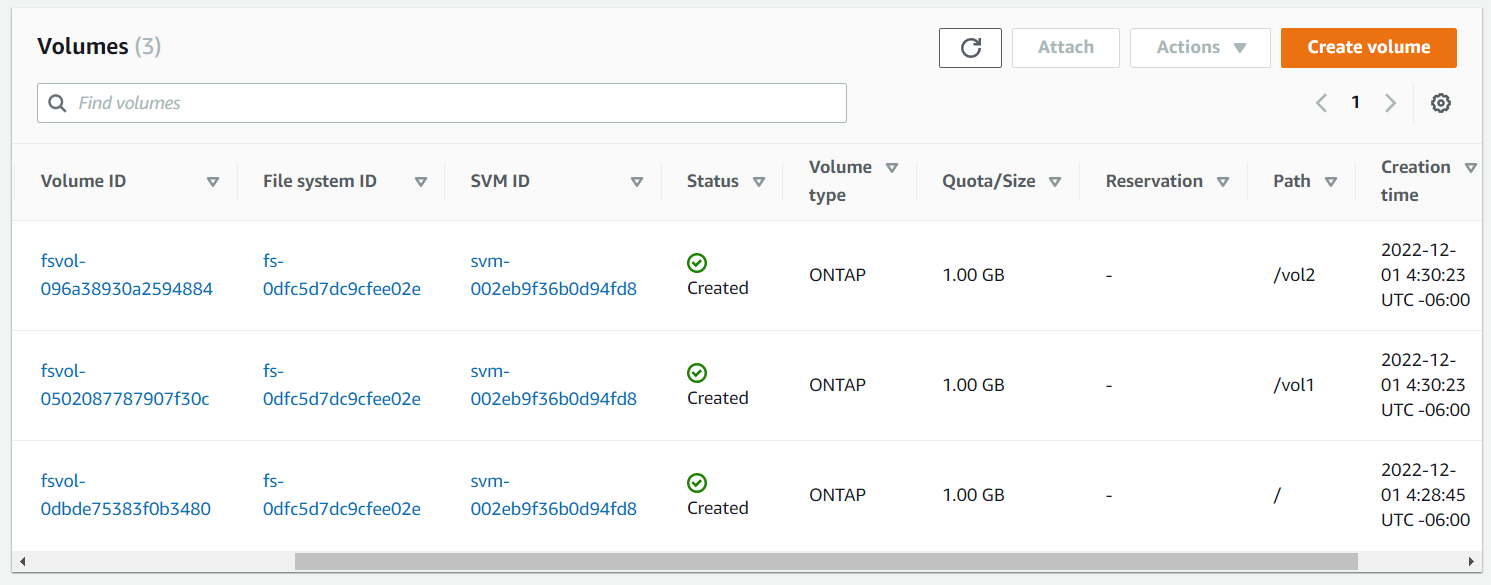Screen dimensions: 1491x585
Task: Go to previous page arrow
Action: click(x=1322, y=103)
